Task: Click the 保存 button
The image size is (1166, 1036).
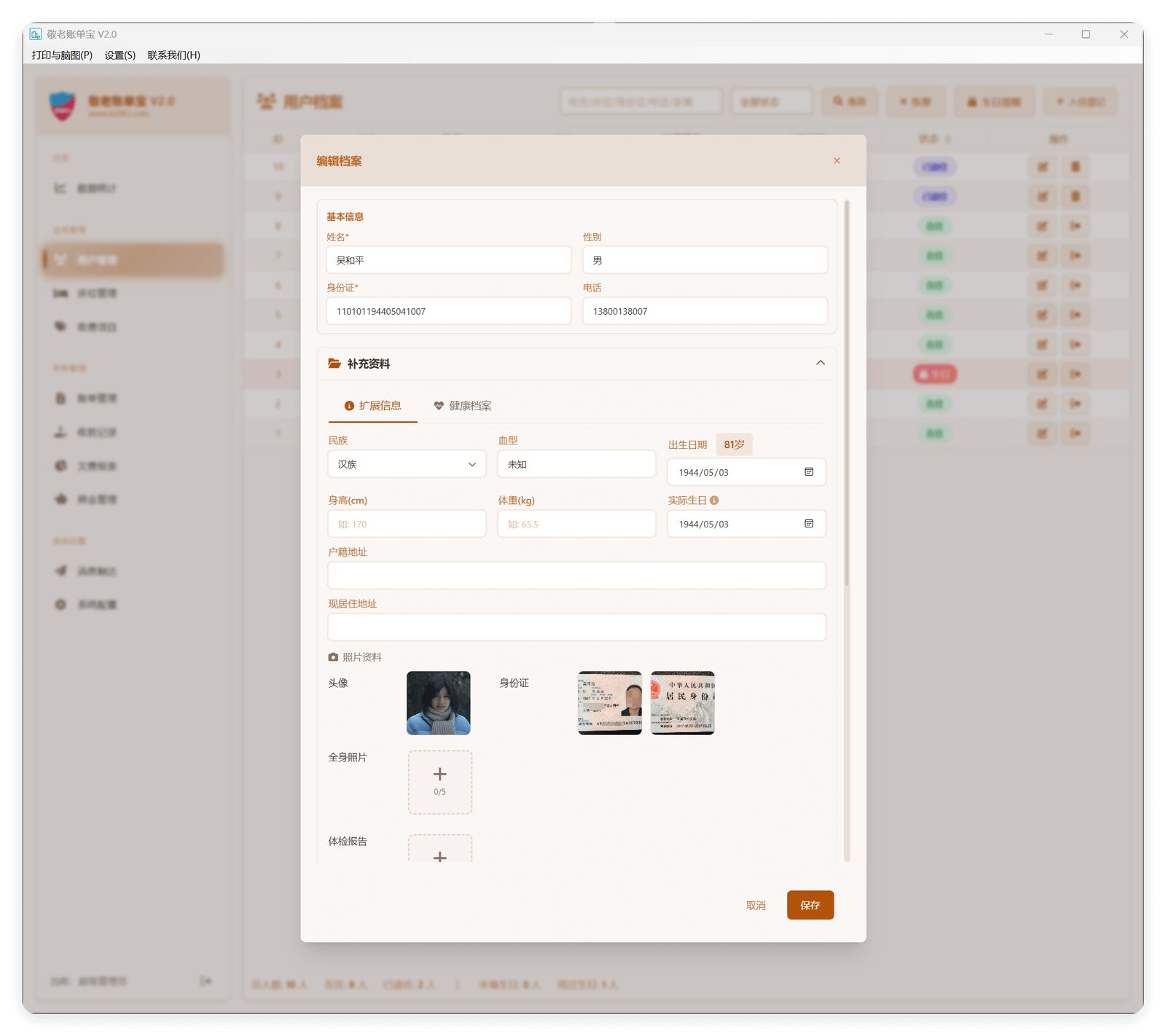Action: click(810, 905)
